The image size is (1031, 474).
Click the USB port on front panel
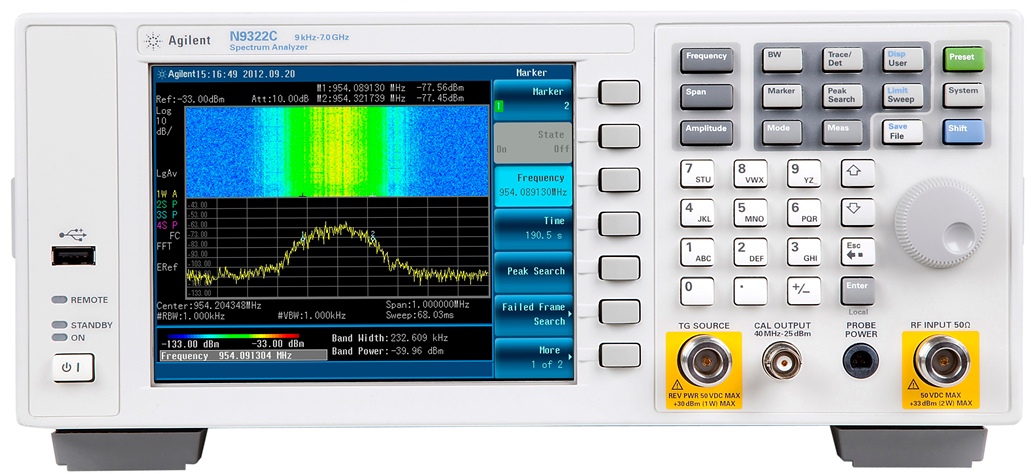point(73,255)
